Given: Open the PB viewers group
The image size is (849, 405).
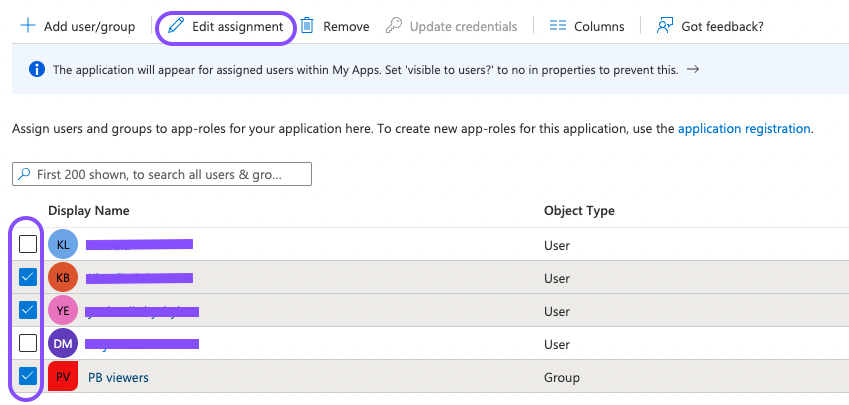Looking at the screenshot, I should pos(118,377).
